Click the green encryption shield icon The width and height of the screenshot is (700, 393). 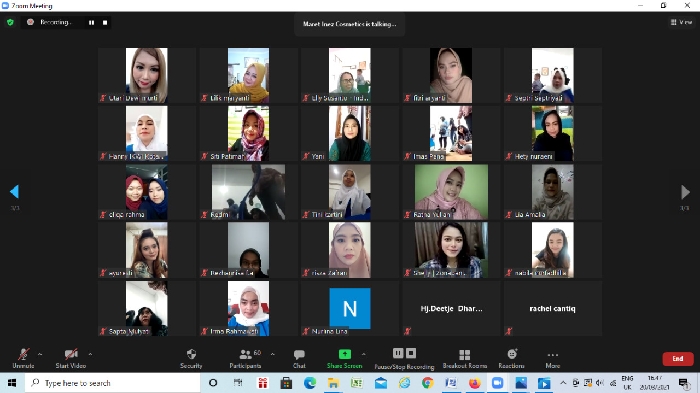(x=10, y=22)
